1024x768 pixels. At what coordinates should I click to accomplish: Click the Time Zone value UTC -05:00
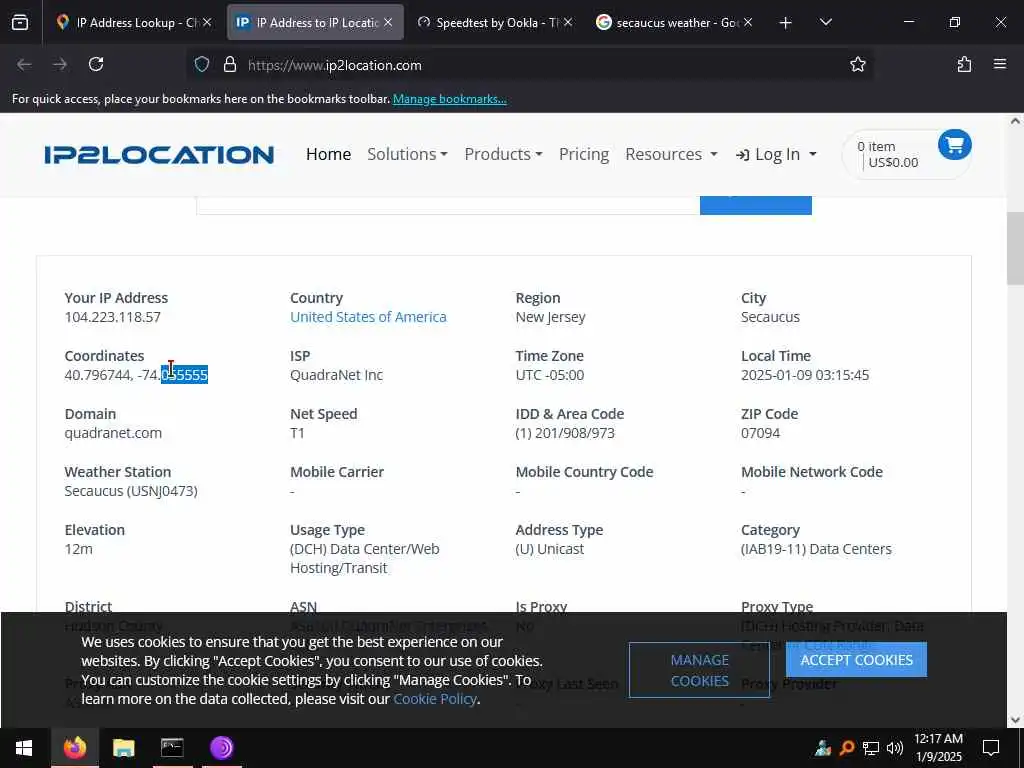pyautogui.click(x=549, y=376)
